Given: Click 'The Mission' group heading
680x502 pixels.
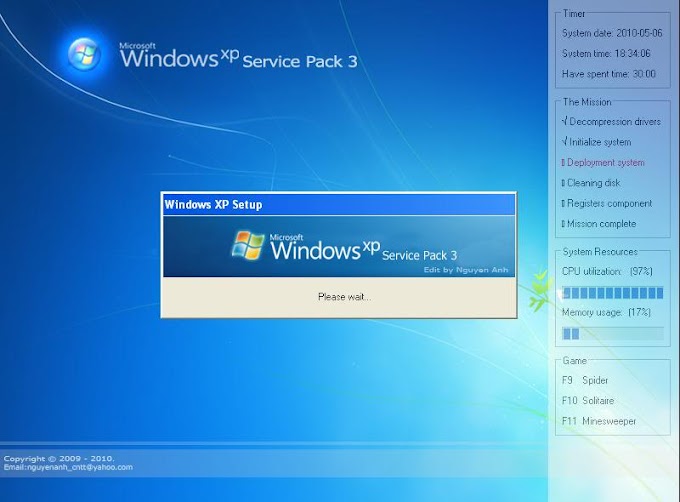Looking at the screenshot, I should [x=587, y=102].
